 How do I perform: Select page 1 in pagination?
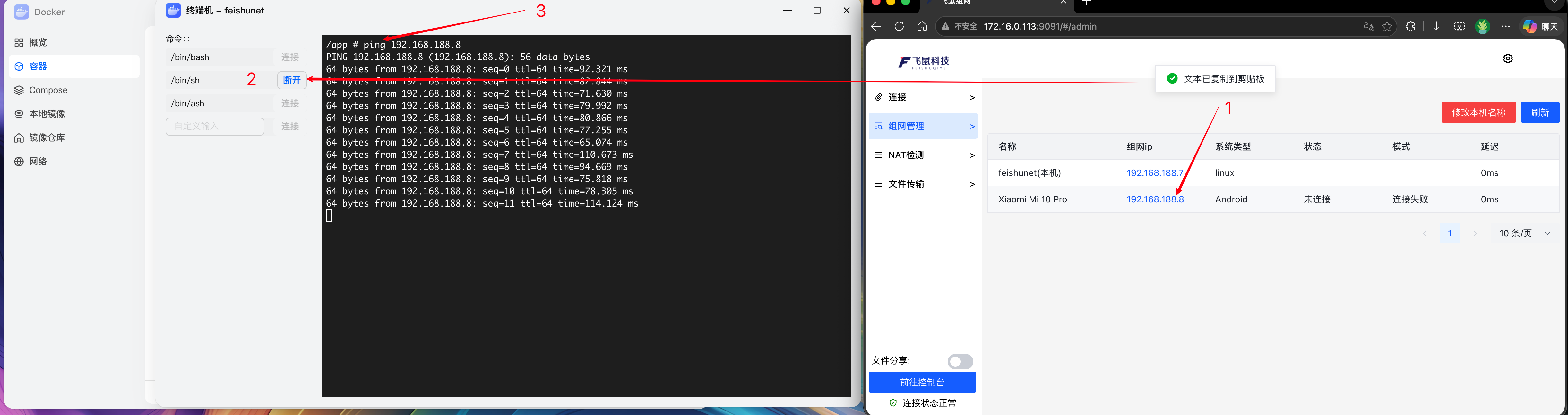(x=1450, y=234)
